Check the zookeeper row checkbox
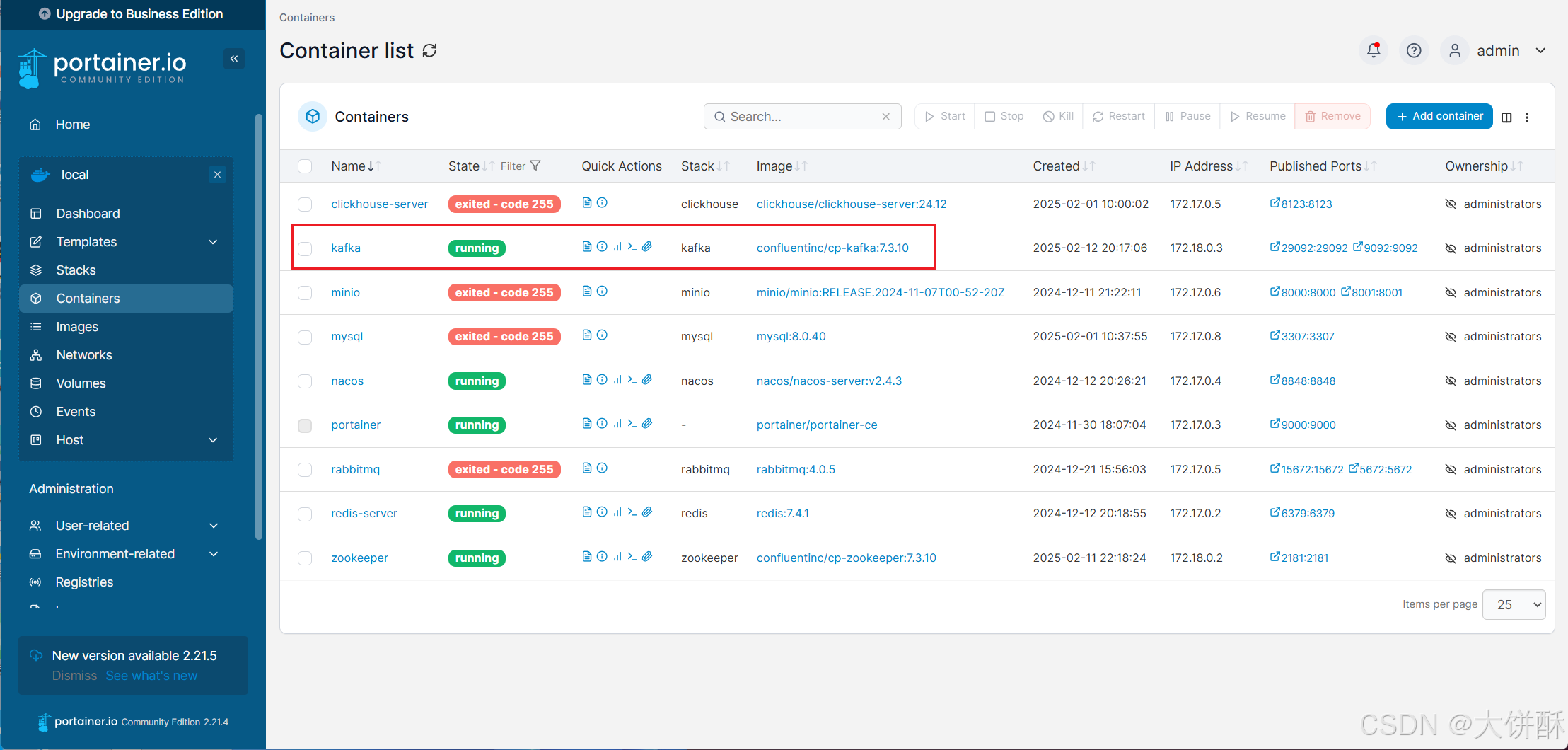Screen dimensions: 1568x750 (305, 558)
